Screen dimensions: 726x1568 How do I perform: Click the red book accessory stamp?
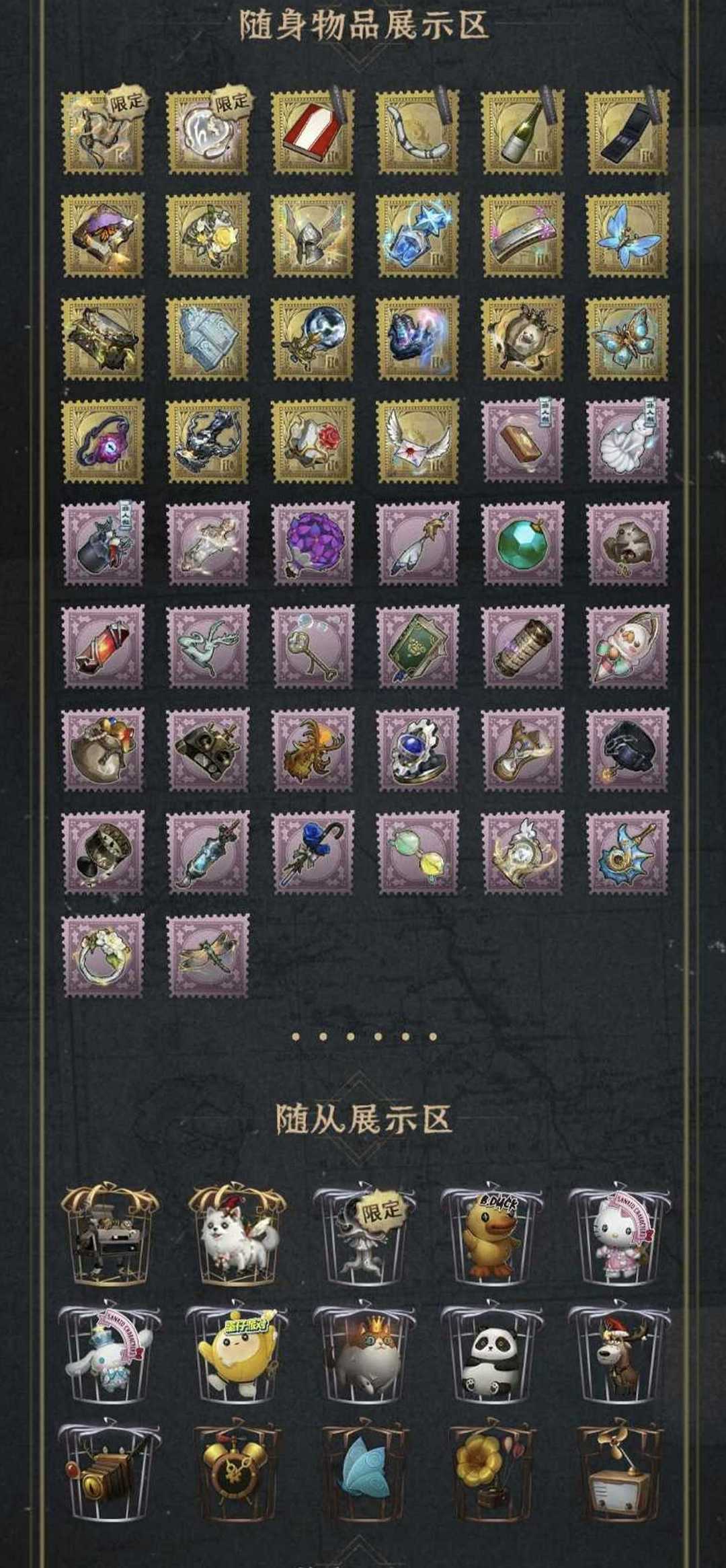(313, 133)
